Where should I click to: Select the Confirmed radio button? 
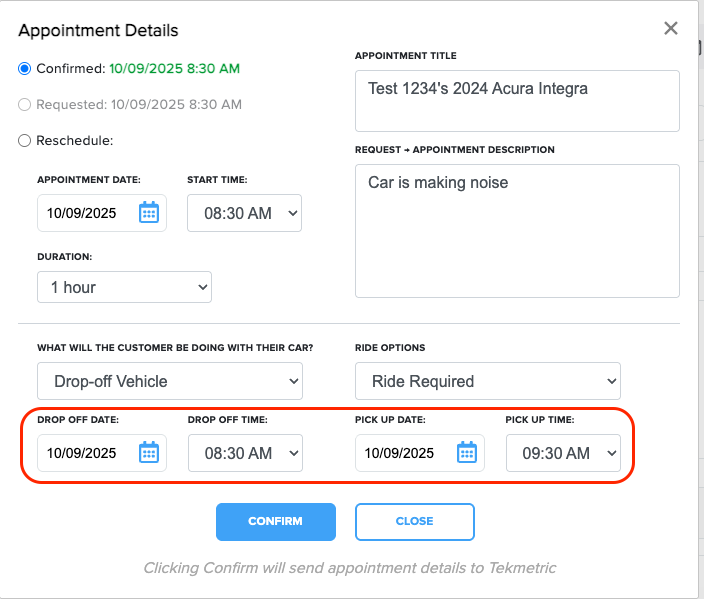click(x=24, y=69)
